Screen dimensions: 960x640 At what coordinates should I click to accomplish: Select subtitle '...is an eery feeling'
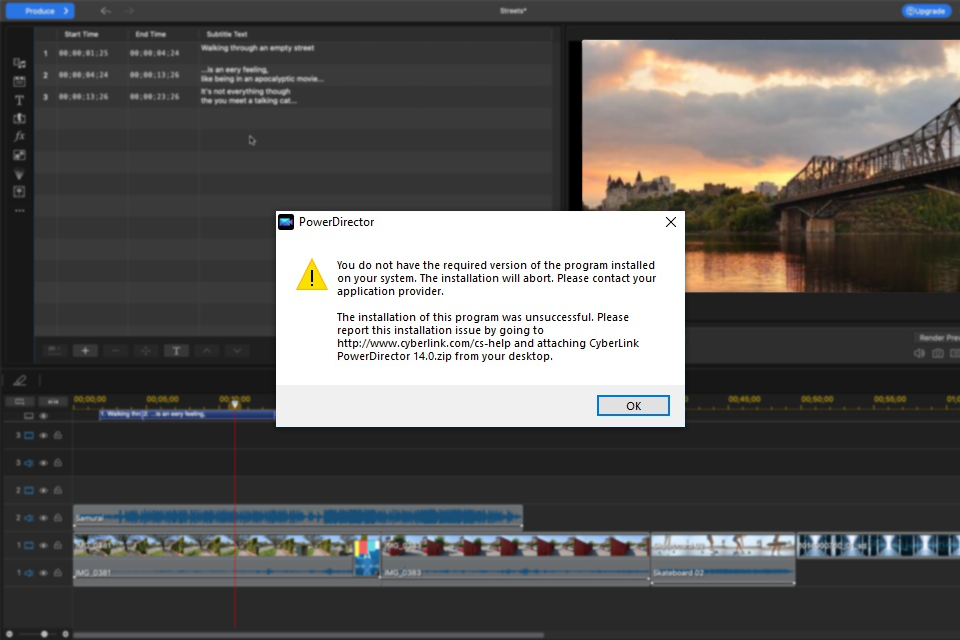pyautogui.click(x=235, y=70)
